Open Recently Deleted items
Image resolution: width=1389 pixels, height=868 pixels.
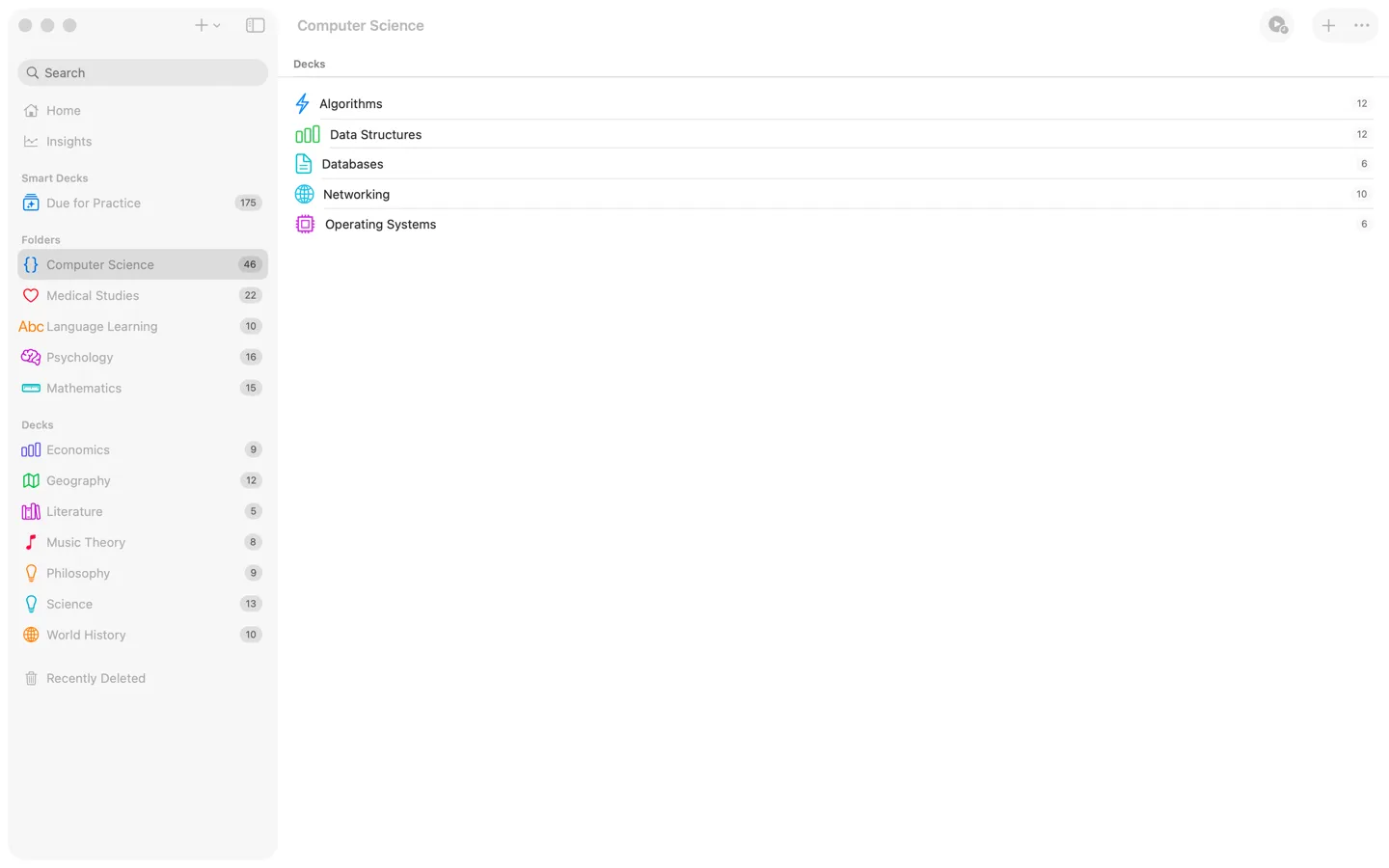click(x=143, y=678)
